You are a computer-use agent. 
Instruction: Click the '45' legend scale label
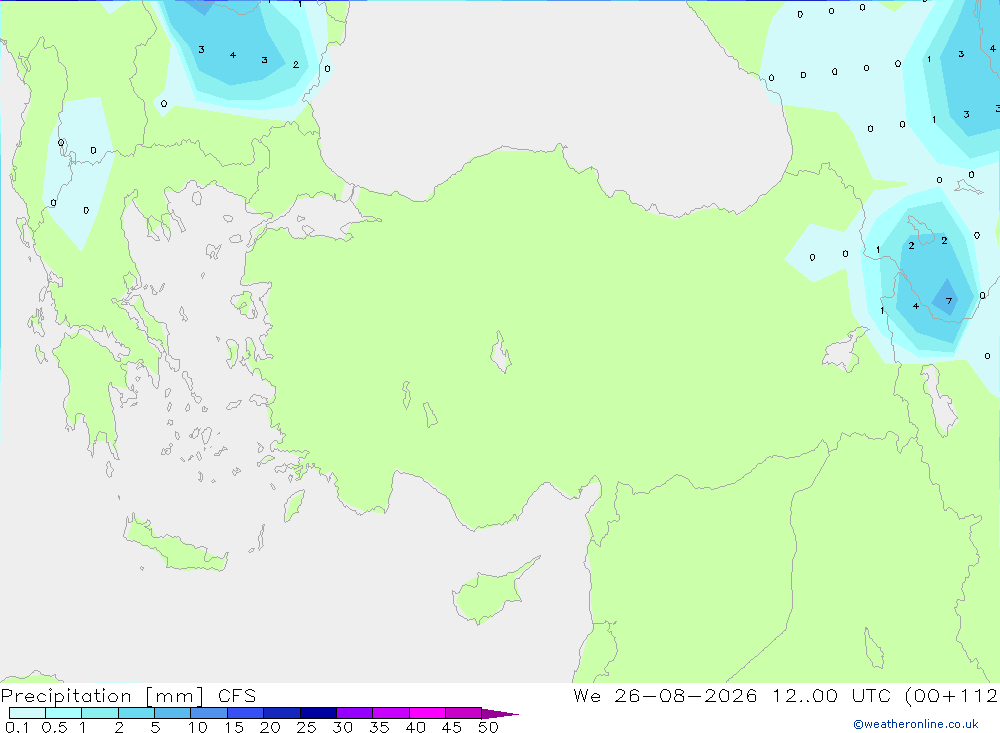[452, 727]
